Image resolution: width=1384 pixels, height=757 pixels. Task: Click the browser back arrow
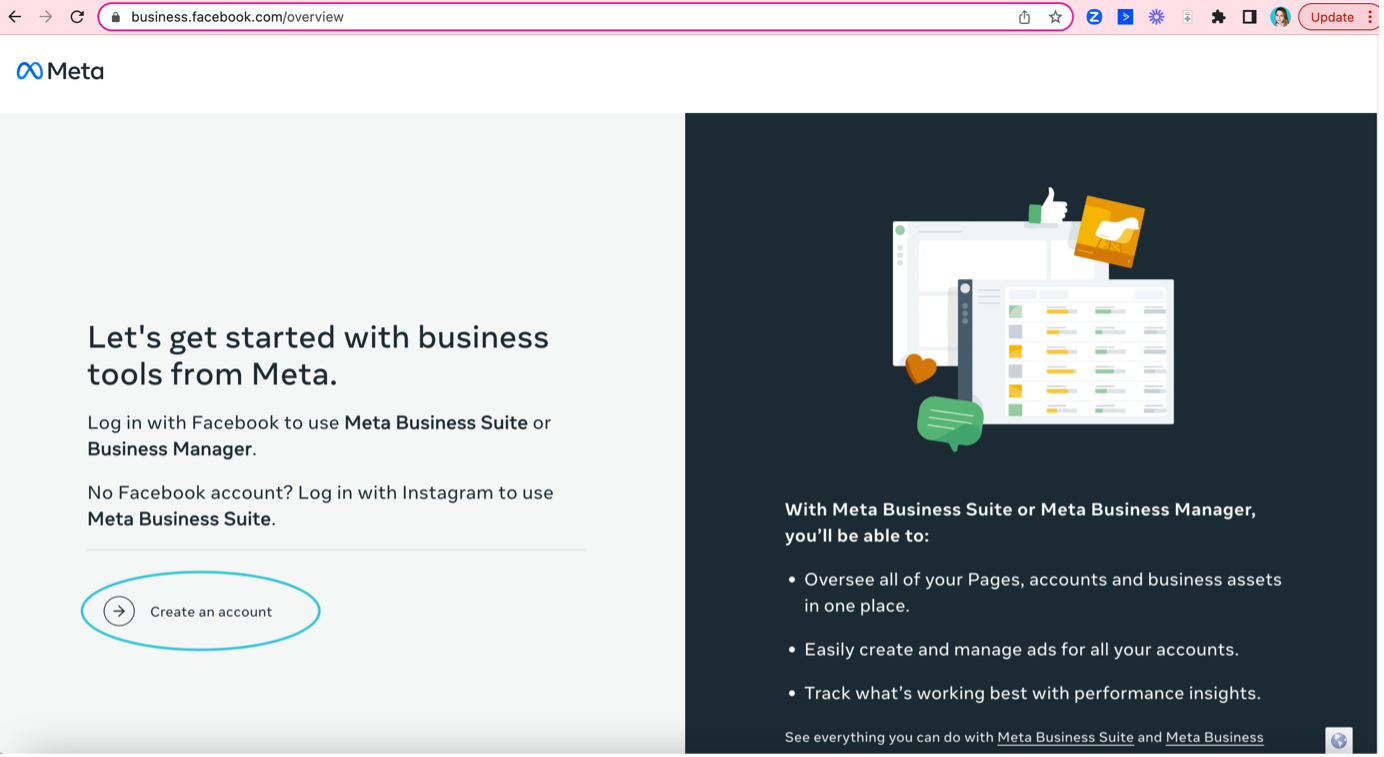point(15,17)
